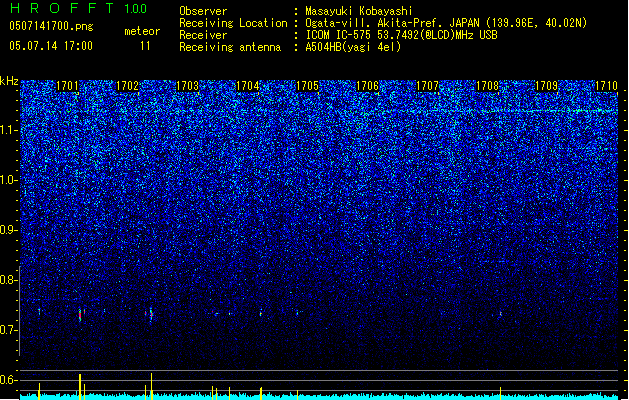
Task: Click the 'Receiving Location' label
Action: (233, 23)
